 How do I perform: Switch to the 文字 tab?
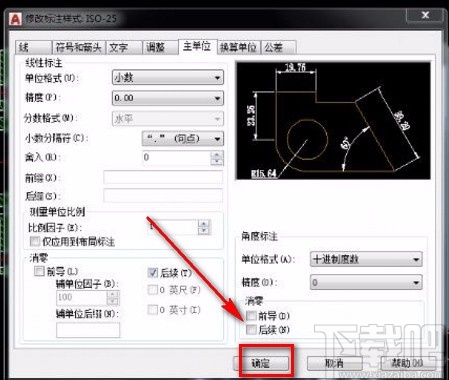pyautogui.click(x=124, y=47)
